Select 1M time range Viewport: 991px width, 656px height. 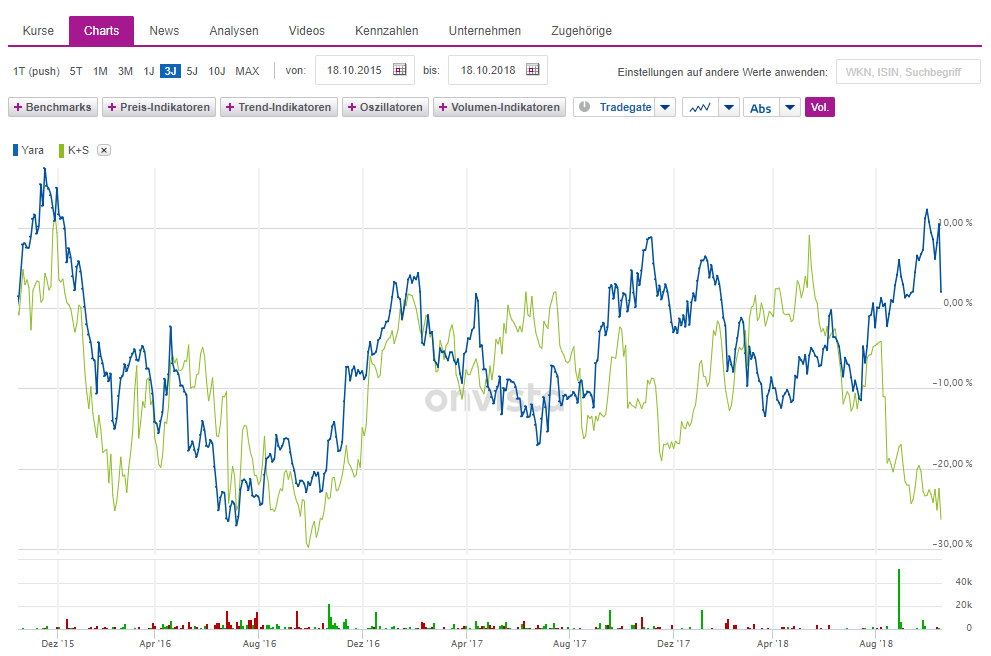click(100, 71)
